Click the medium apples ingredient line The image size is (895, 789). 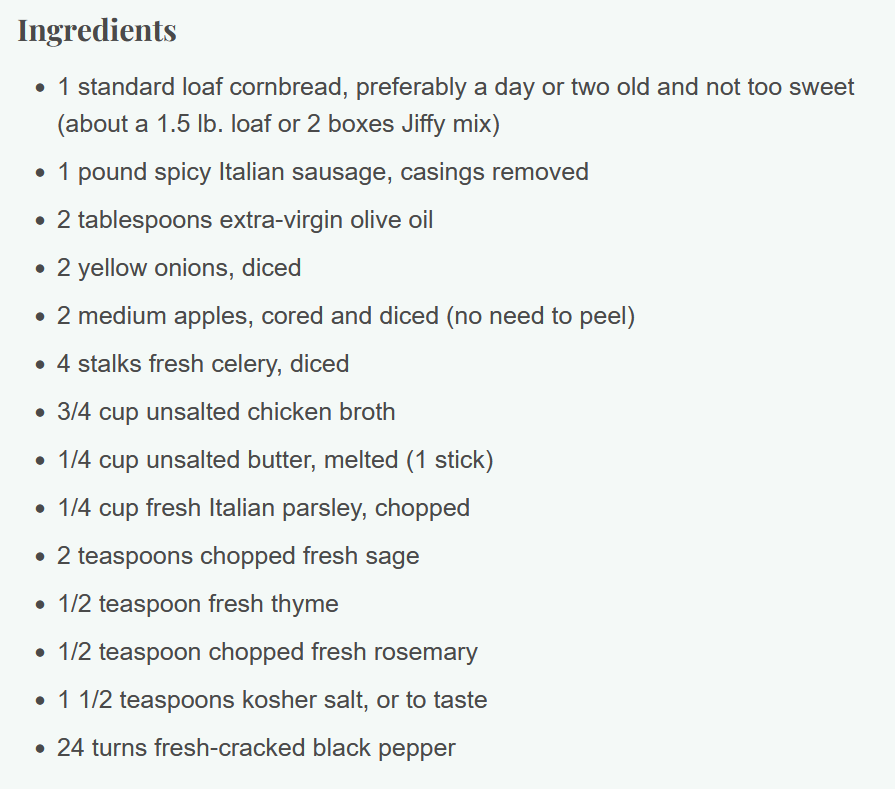point(346,316)
